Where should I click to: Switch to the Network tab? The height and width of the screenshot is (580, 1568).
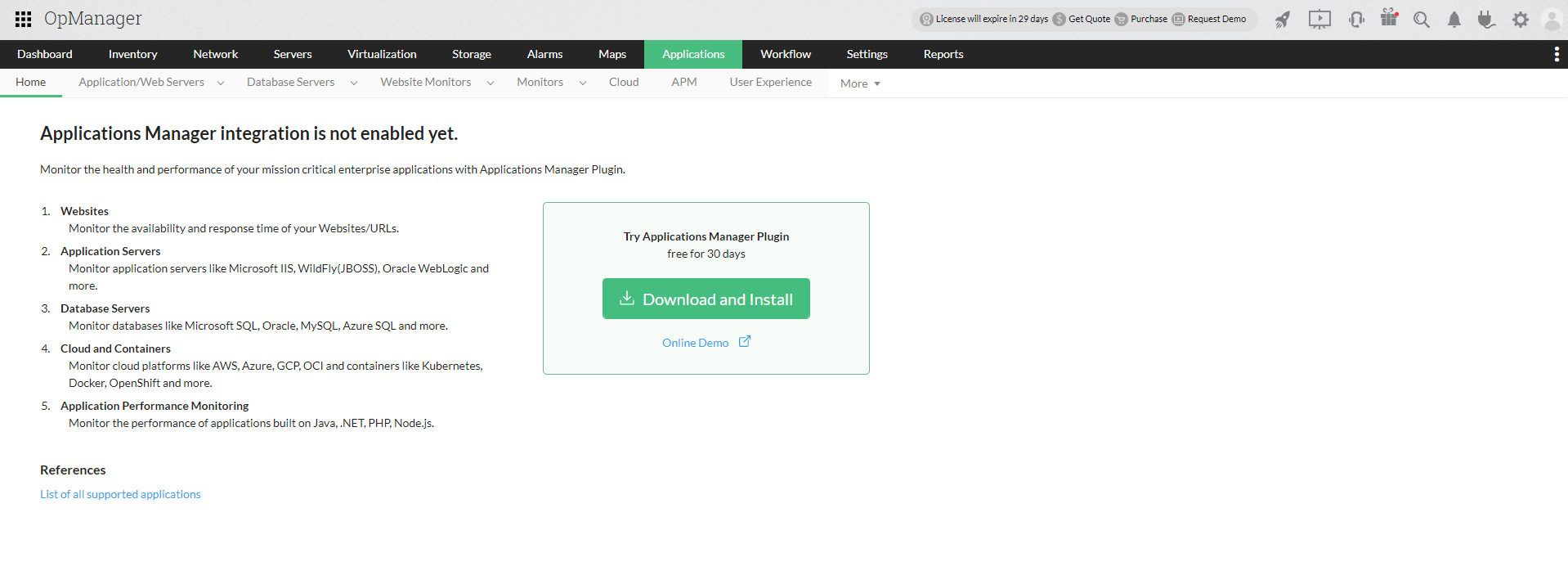216,54
